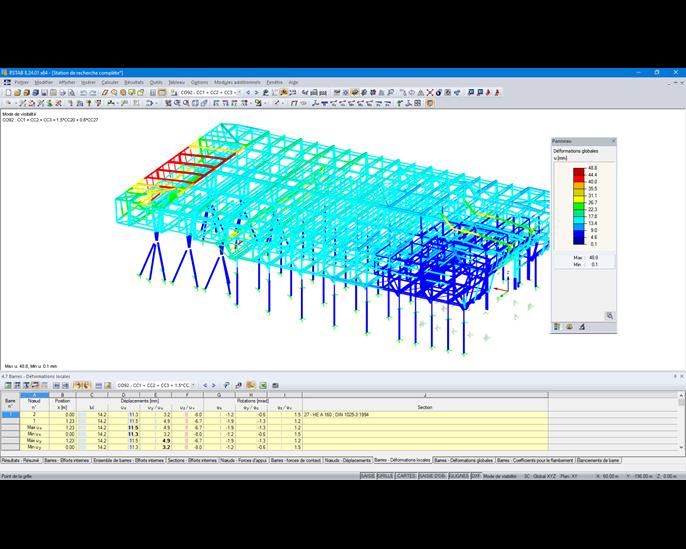The image size is (686, 549).
Task: Click the first bottom-left icon in Panneau panel
Action: click(557, 326)
